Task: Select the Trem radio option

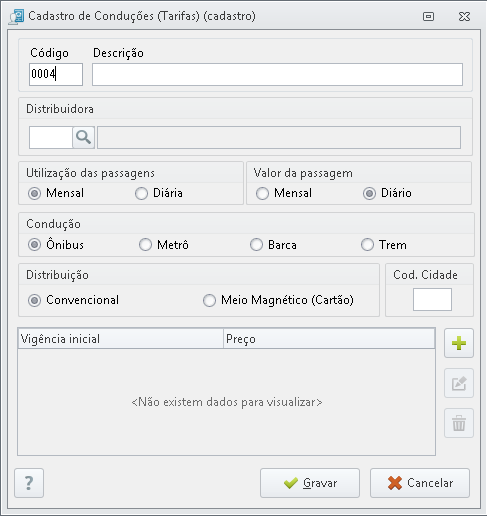Action: (384, 245)
